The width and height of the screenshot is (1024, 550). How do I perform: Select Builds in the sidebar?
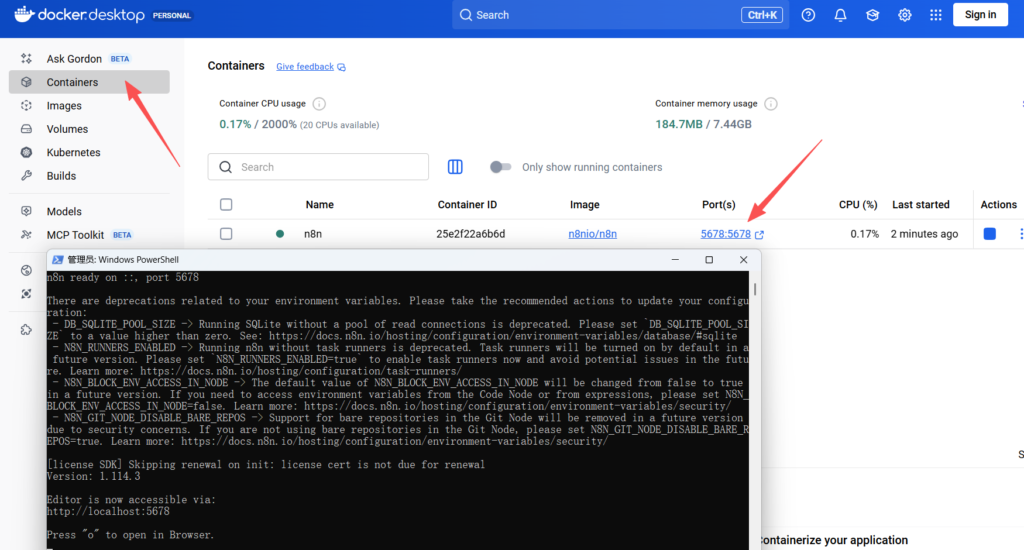61,176
